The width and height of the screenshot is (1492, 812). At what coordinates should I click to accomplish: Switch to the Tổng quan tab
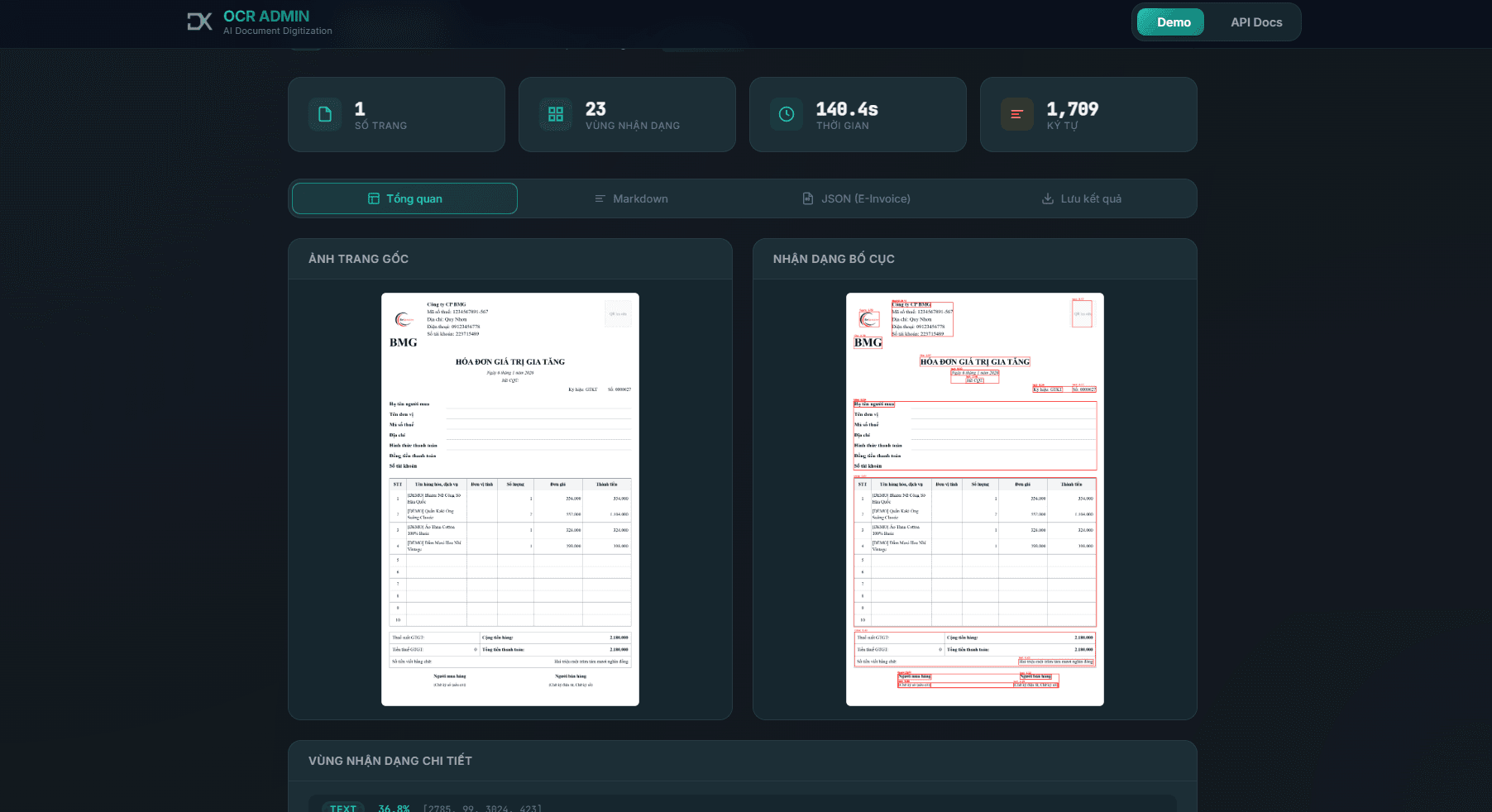tap(404, 198)
